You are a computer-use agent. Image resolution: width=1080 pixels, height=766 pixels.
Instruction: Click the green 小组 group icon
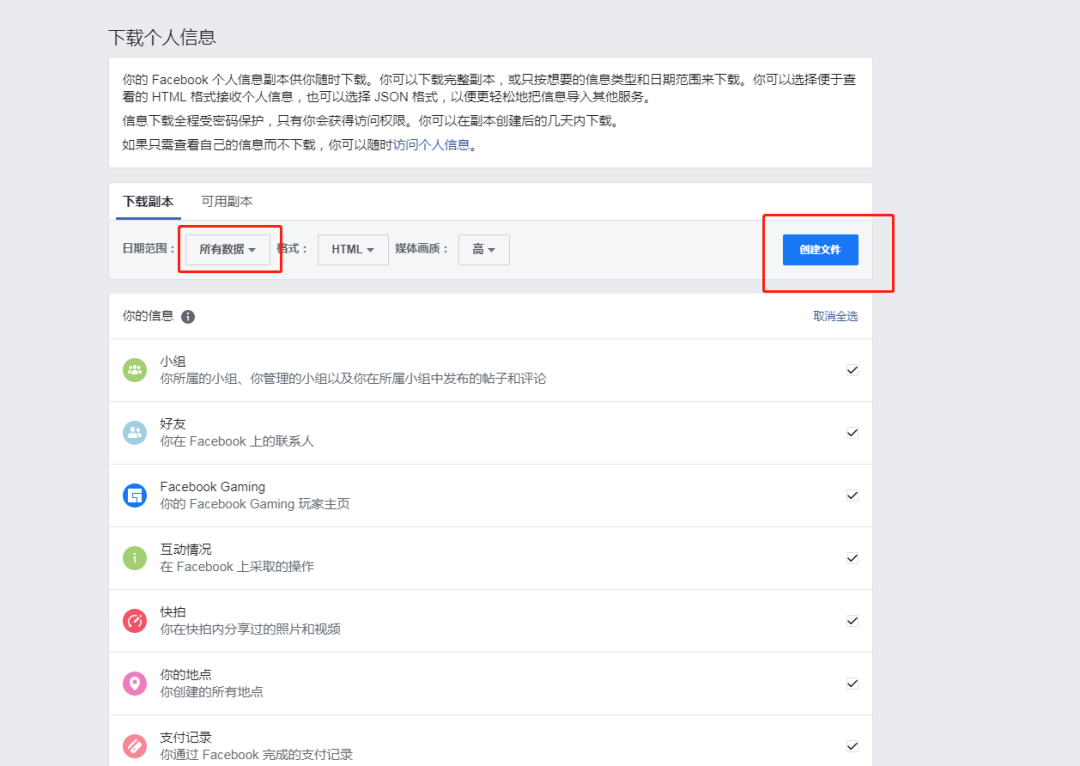(135, 369)
